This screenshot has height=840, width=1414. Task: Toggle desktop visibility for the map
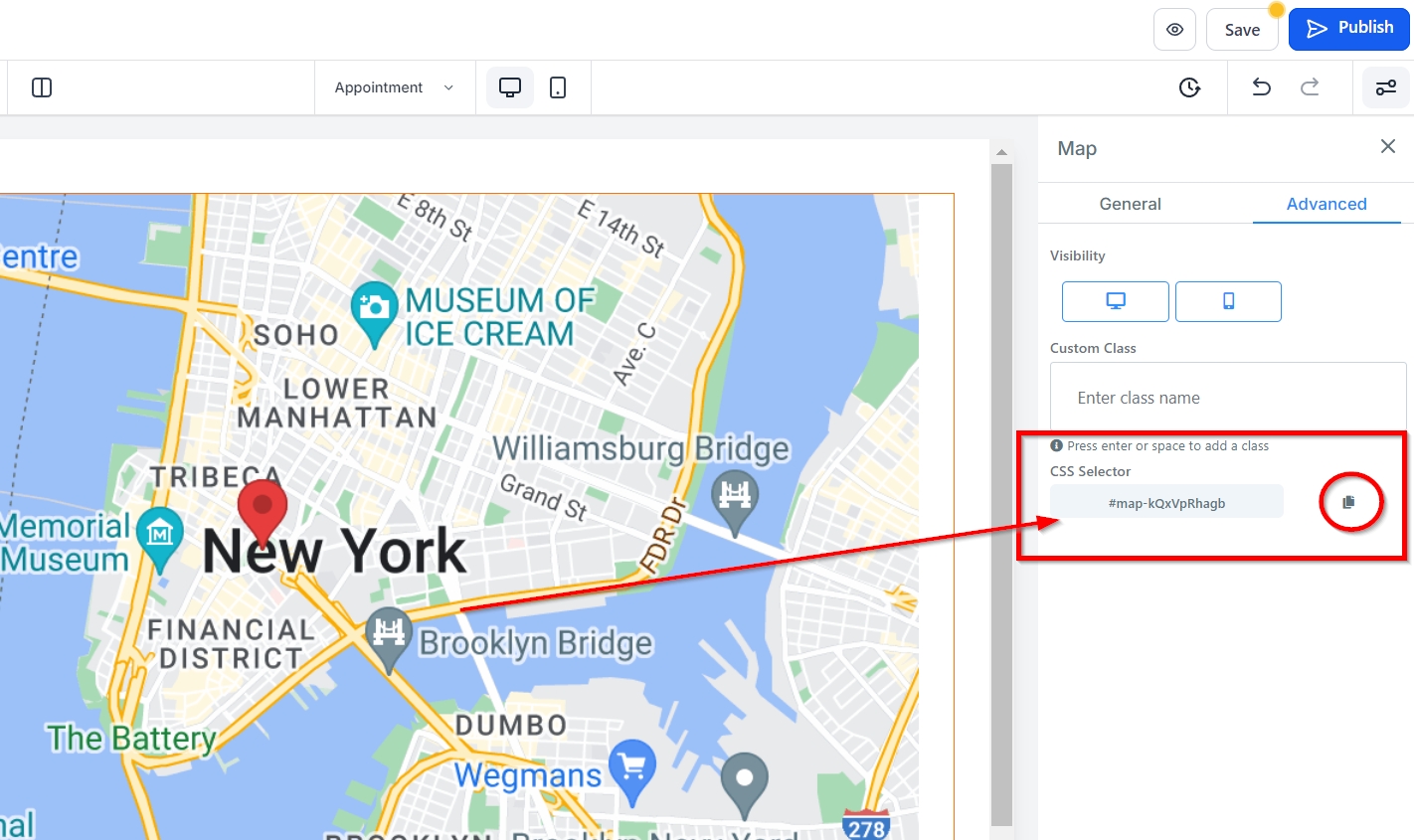1115,301
